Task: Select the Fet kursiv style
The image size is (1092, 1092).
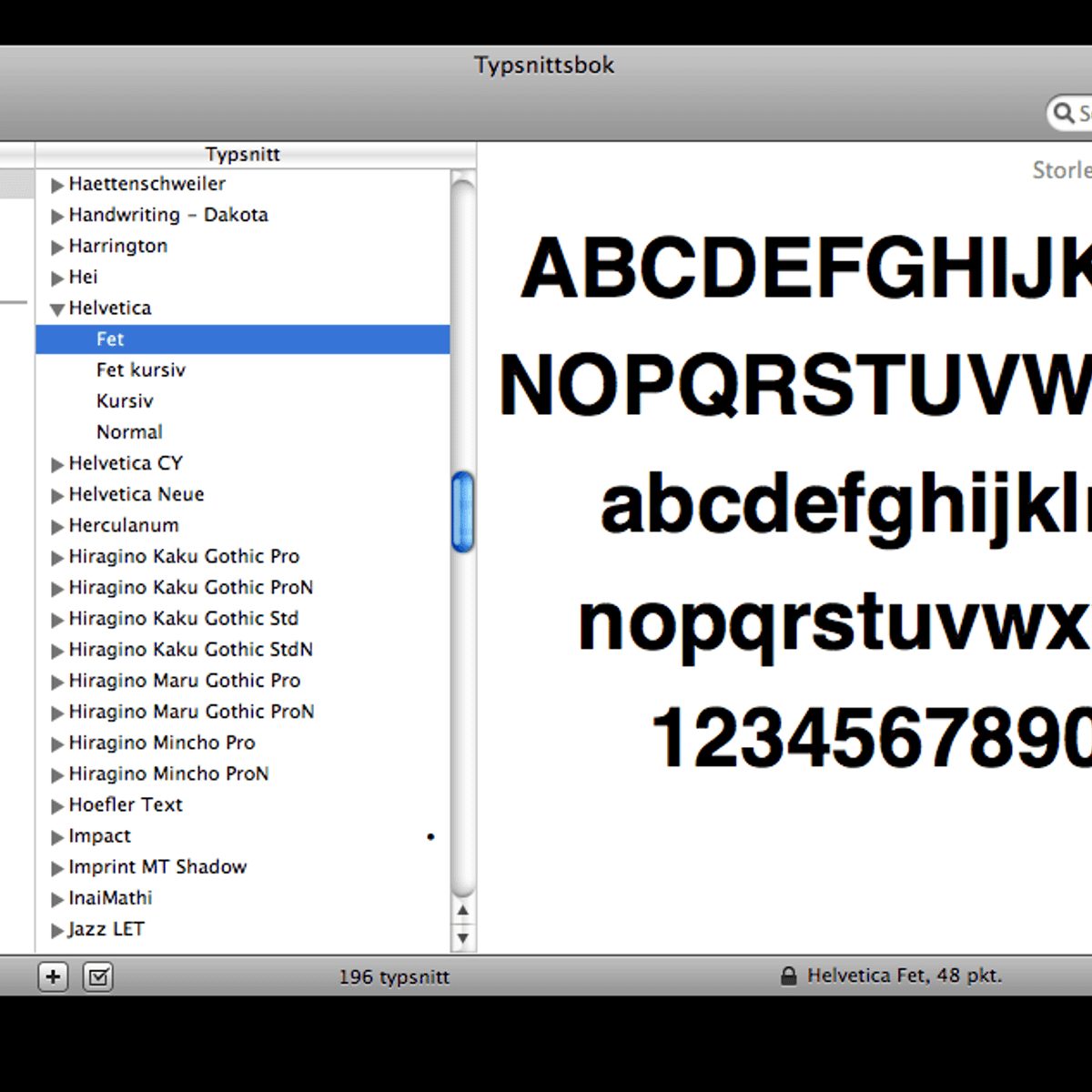Action: [x=141, y=369]
